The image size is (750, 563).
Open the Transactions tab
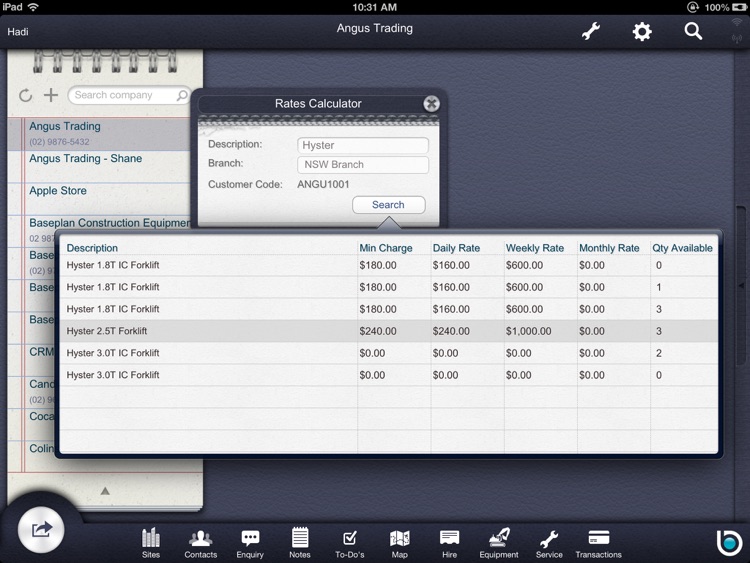click(598, 543)
